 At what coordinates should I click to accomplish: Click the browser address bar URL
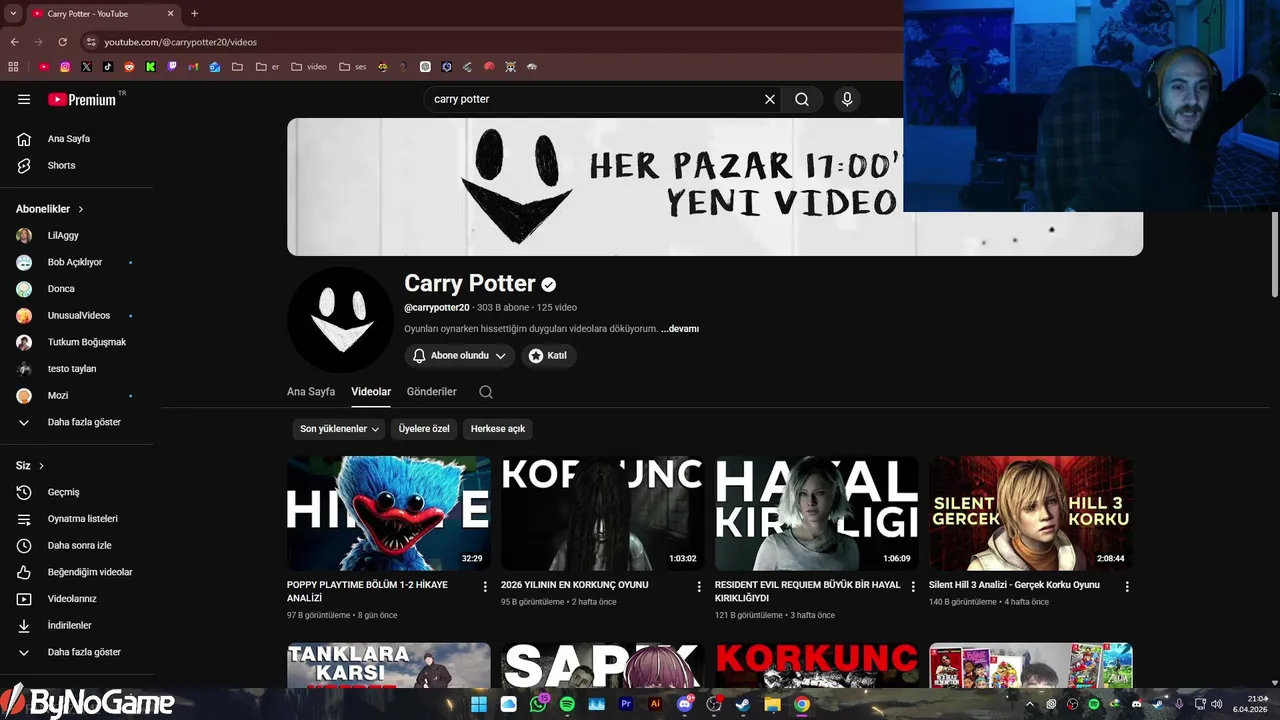180,42
